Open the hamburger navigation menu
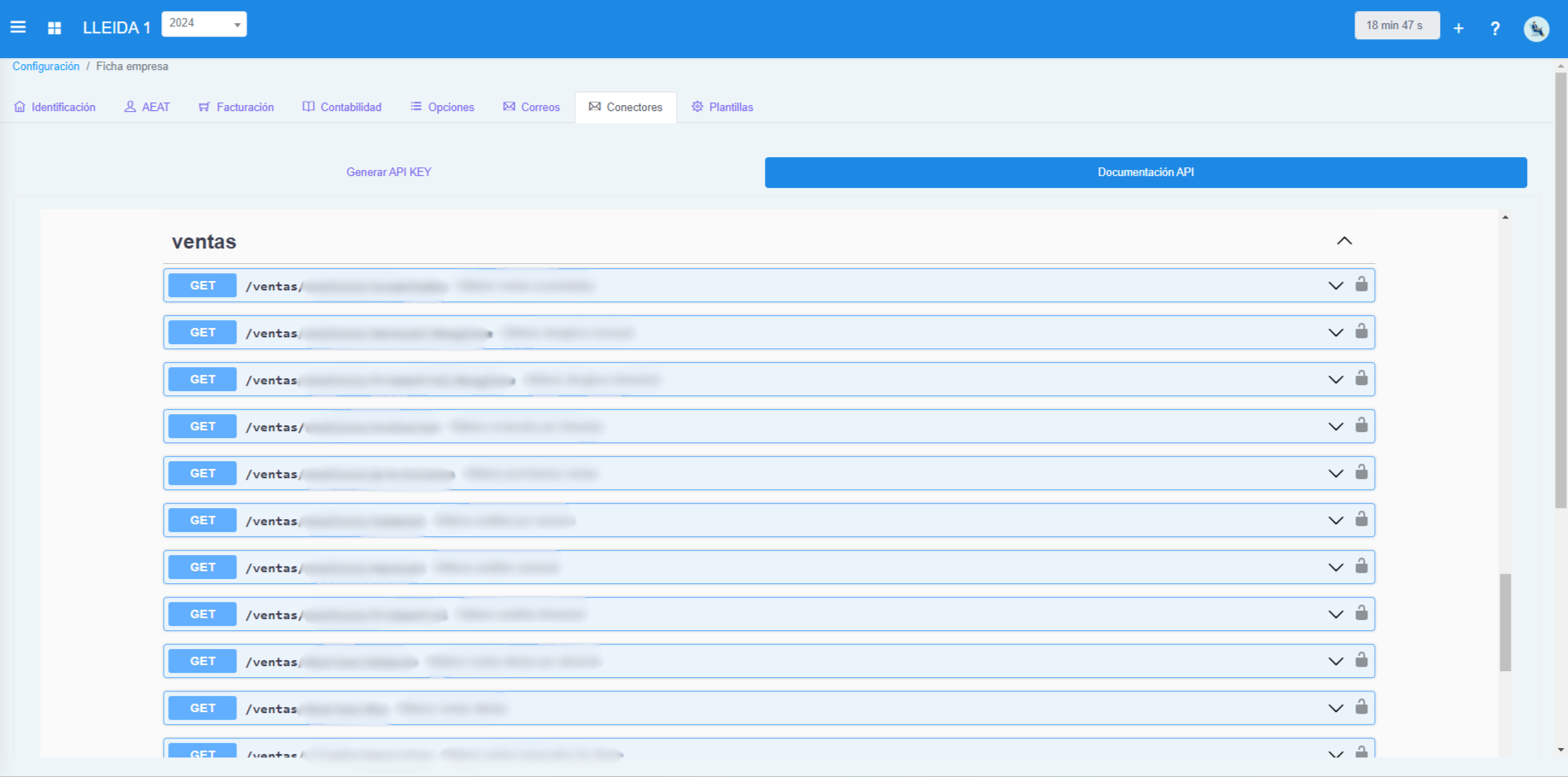This screenshot has height=777, width=1568. (x=18, y=26)
